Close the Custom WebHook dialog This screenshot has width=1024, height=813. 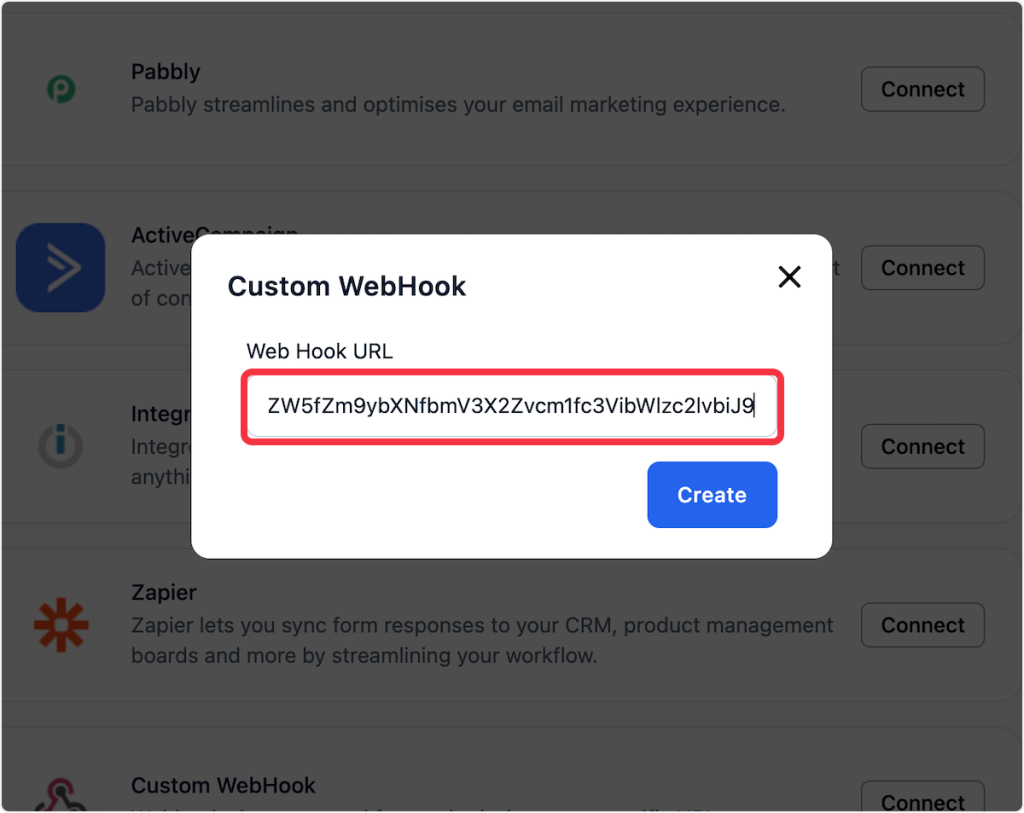click(x=790, y=277)
